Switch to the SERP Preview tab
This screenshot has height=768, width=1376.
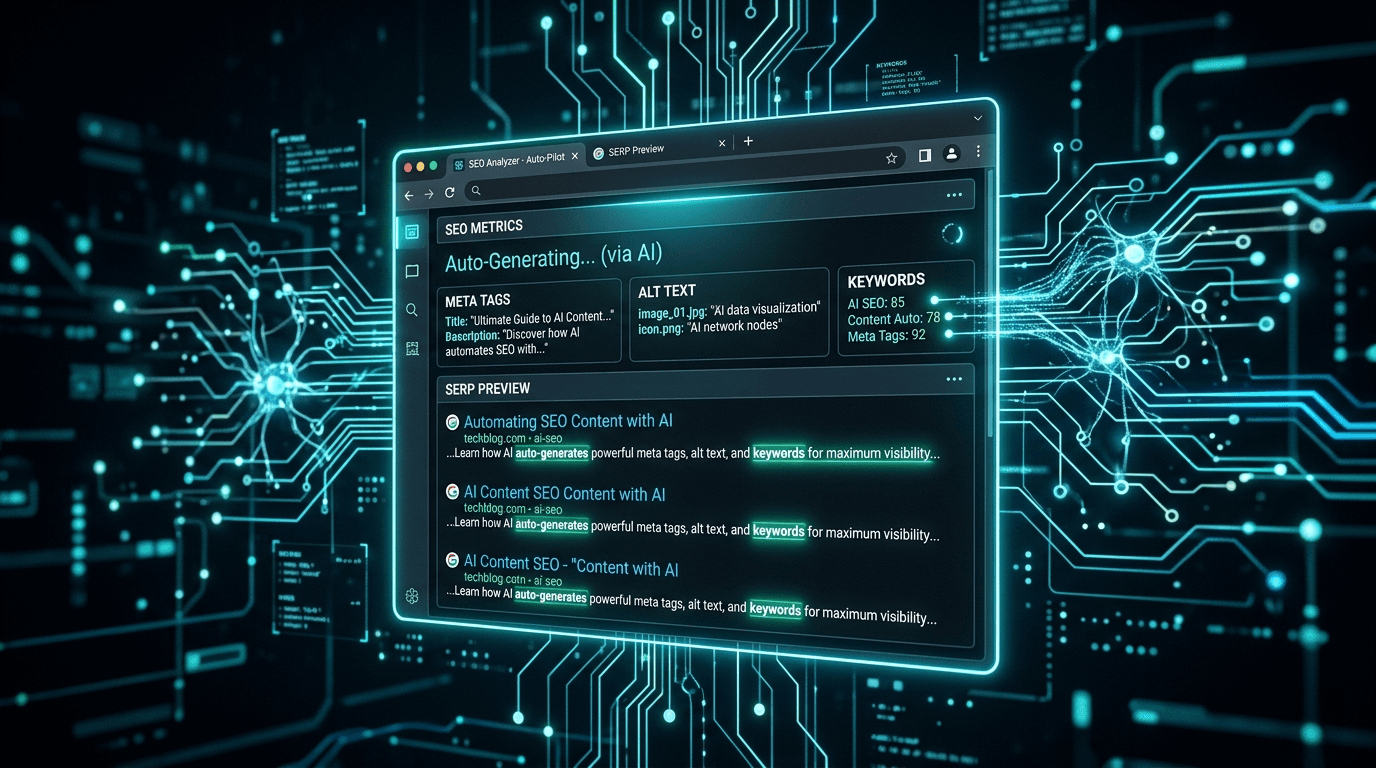tap(634, 150)
